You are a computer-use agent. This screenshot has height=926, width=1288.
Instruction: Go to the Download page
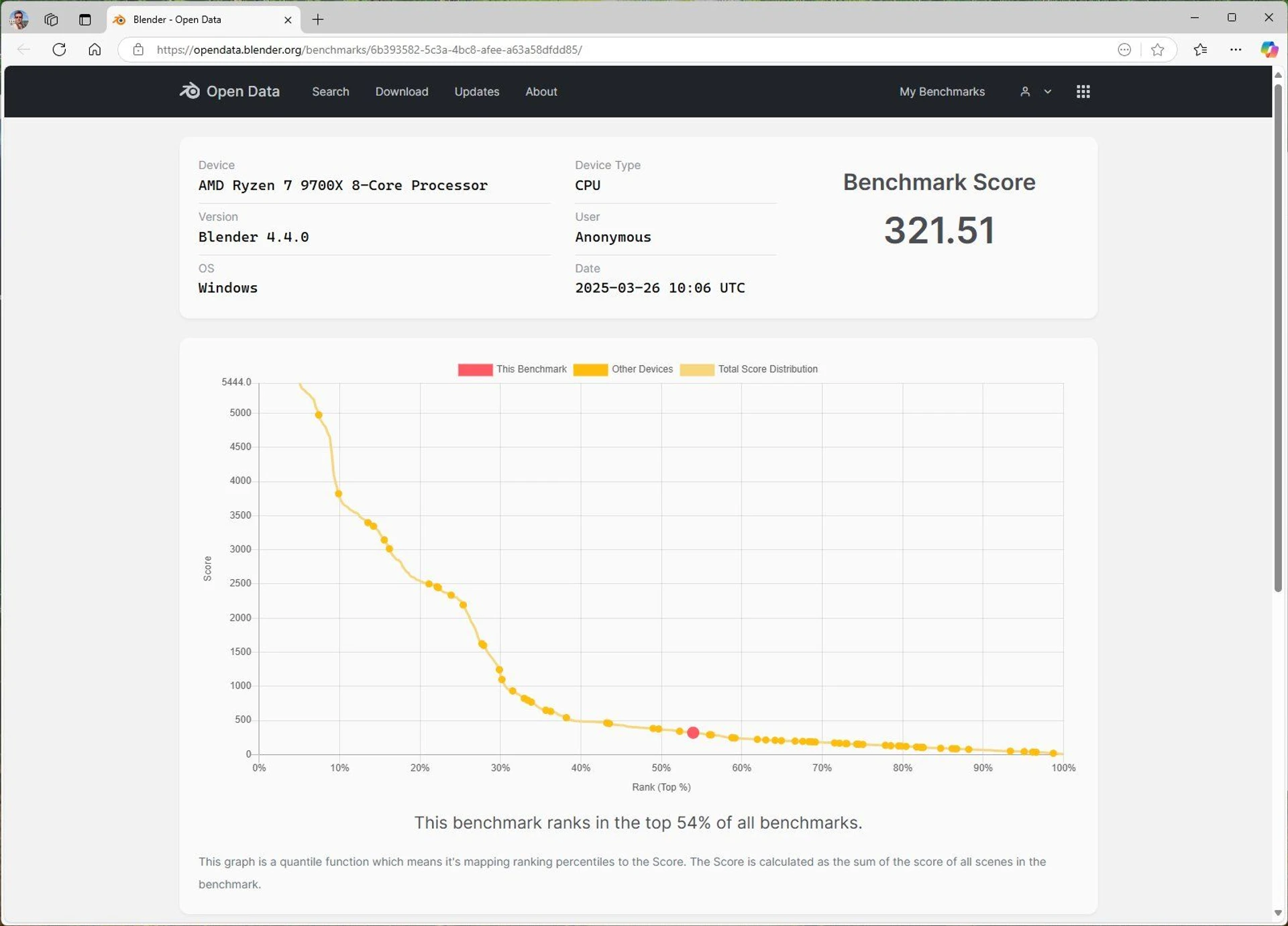click(x=402, y=91)
